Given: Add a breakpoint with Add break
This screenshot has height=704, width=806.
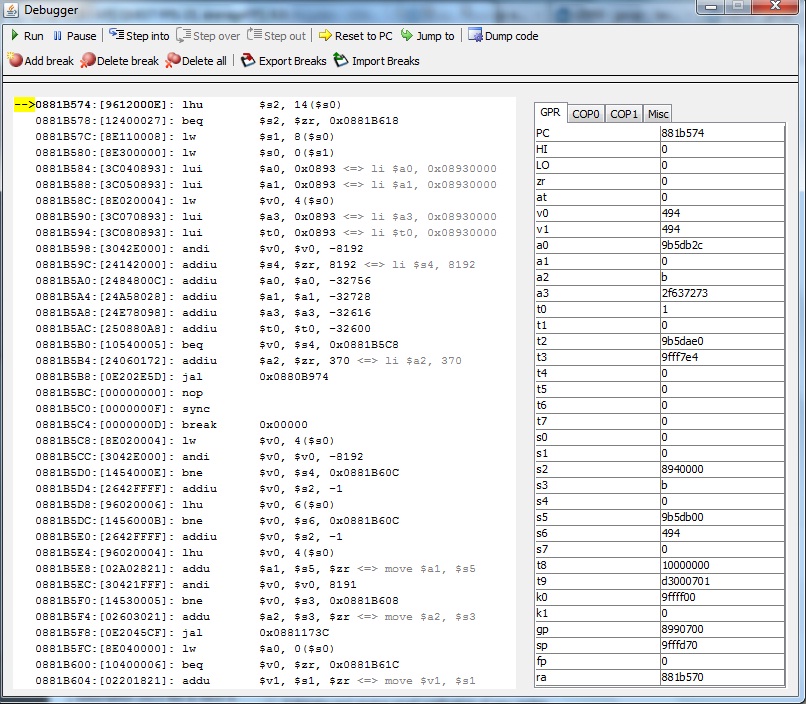Looking at the screenshot, I should pos(40,61).
